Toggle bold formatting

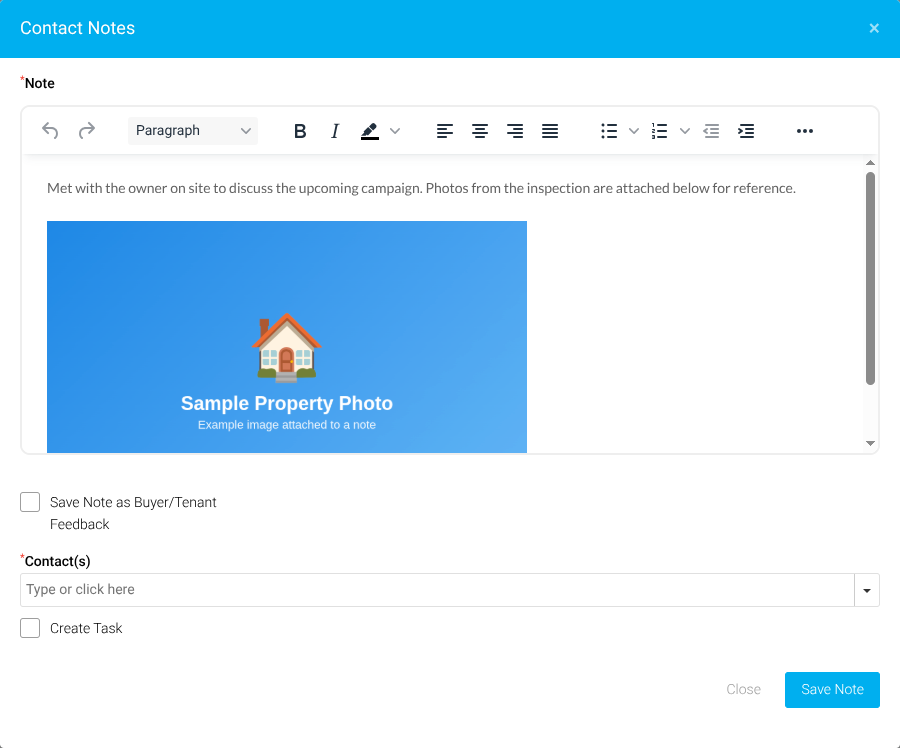[300, 131]
